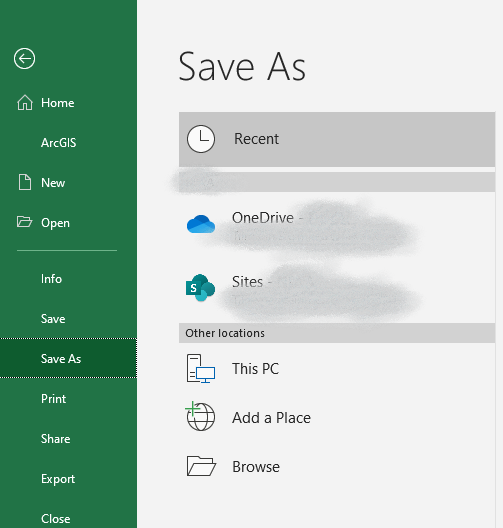Image resolution: width=503 pixels, height=528 pixels.
Task: Click the Open folder icon
Action: (x=25, y=222)
